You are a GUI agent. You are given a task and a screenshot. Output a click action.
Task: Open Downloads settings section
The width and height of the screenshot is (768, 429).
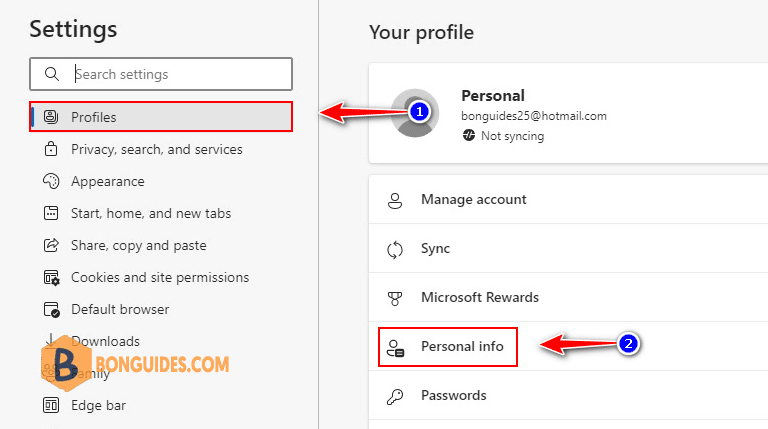(x=105, y=341)
